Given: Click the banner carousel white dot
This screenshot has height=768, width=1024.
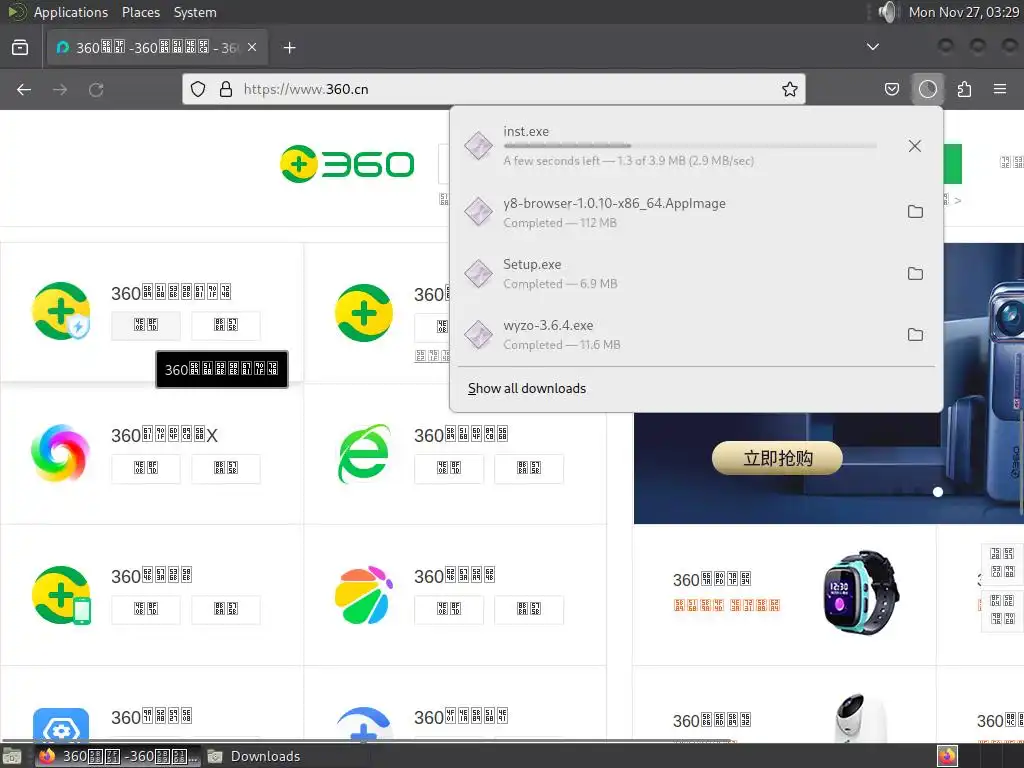Looking at the screenshot, I should tap(938, 492).
